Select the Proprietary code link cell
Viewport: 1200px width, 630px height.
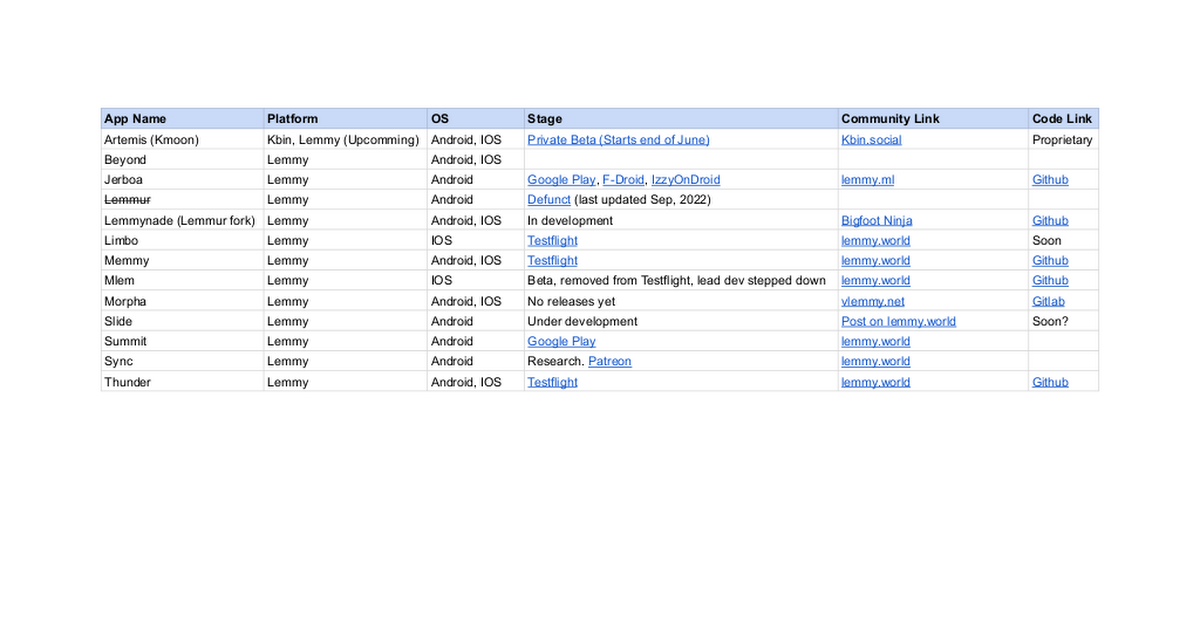click(x=1064, y=140)
